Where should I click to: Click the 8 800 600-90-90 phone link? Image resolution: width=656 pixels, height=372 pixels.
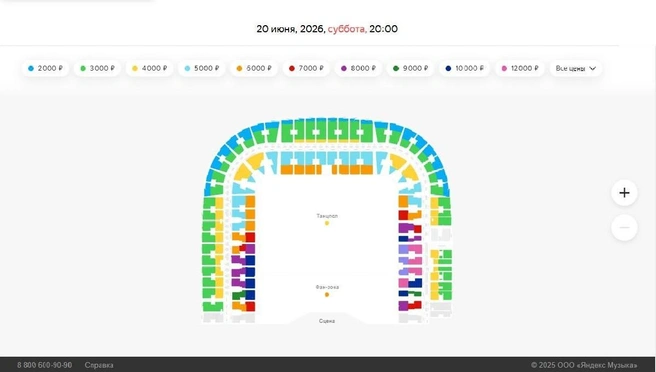(x=44, y=365)
